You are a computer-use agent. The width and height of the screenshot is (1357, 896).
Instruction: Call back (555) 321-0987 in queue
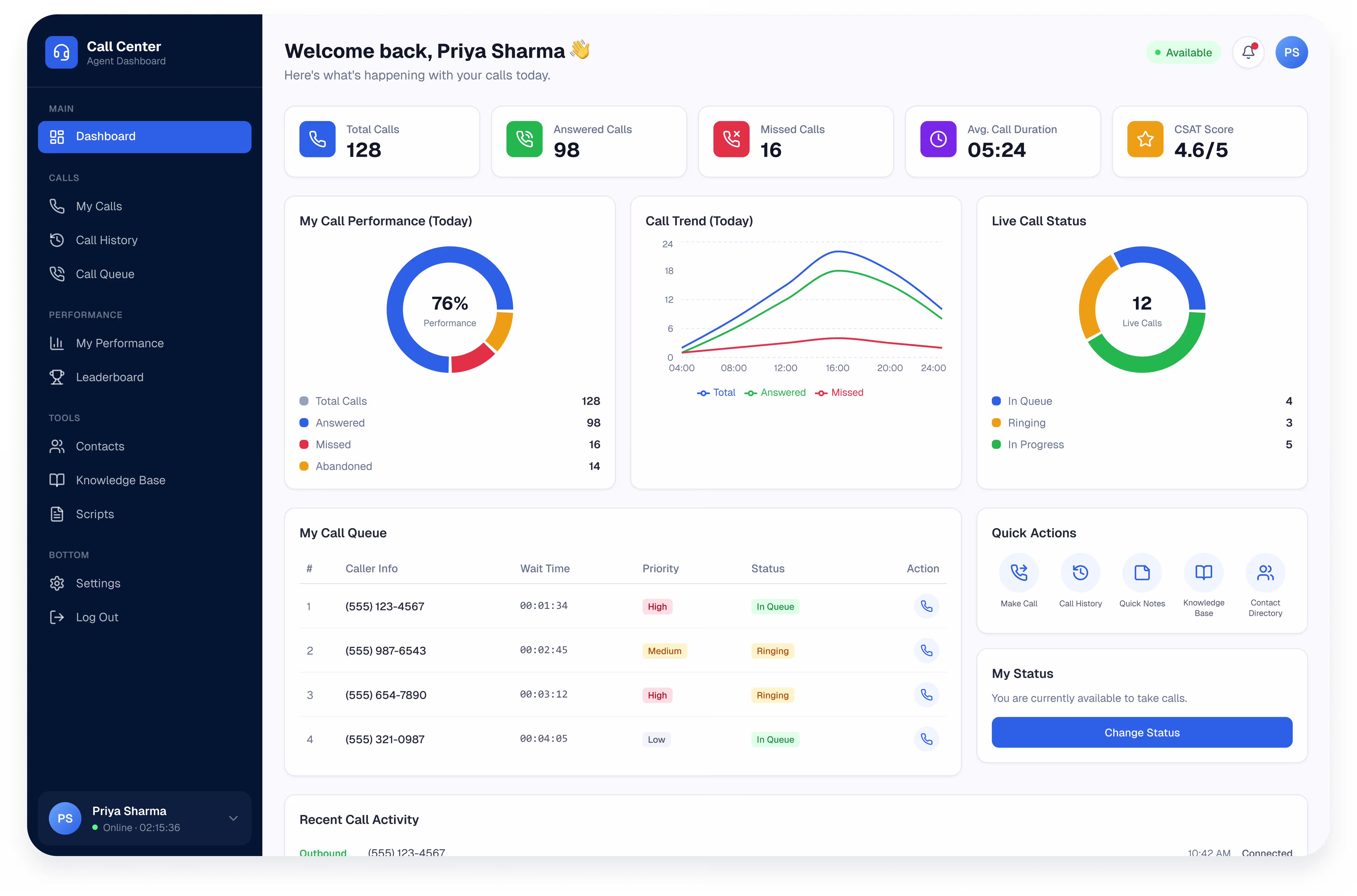(x=927, y=739)
